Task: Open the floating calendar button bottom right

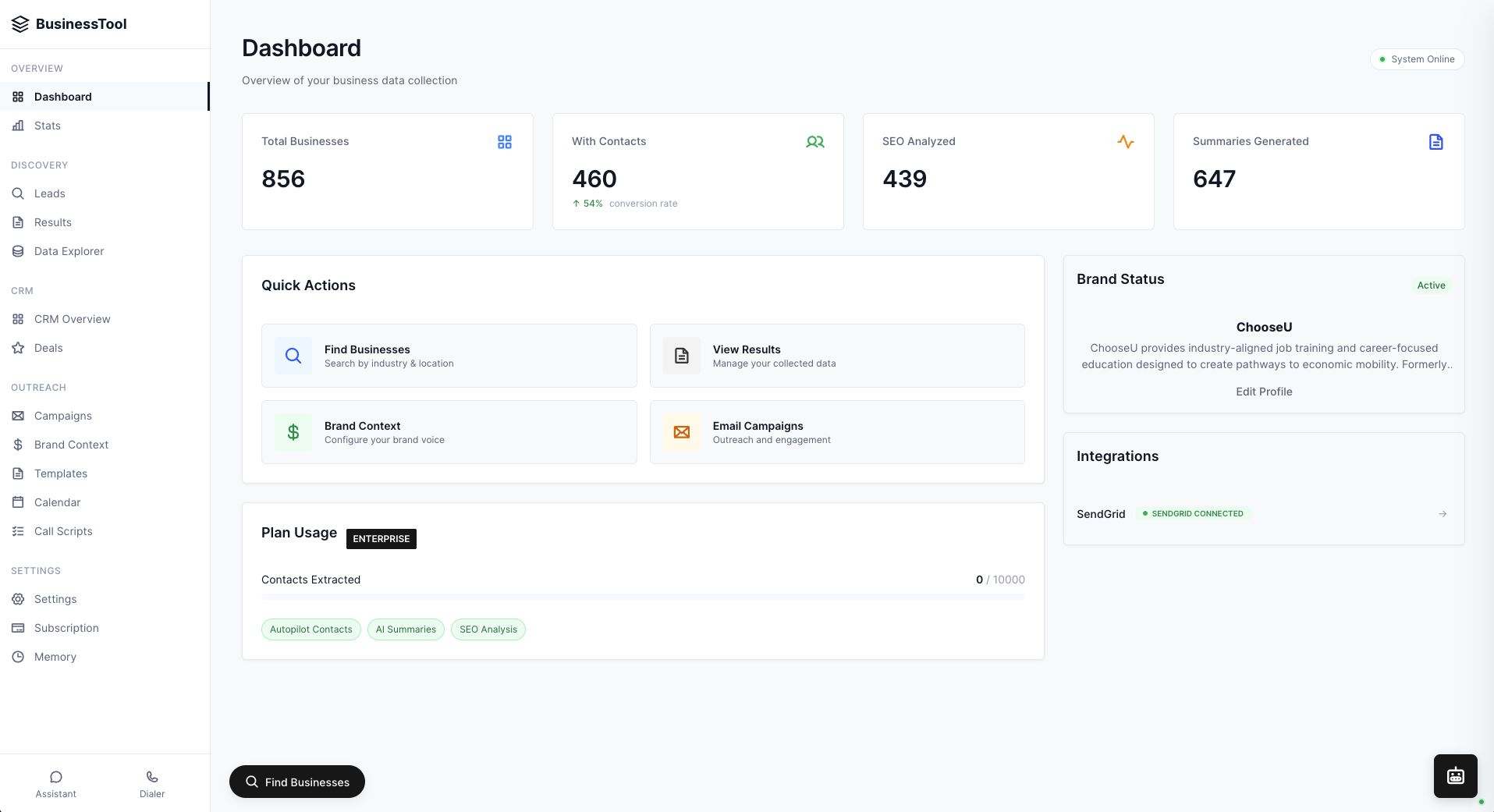Action: pyautogui.click(x=1454, y=775)
